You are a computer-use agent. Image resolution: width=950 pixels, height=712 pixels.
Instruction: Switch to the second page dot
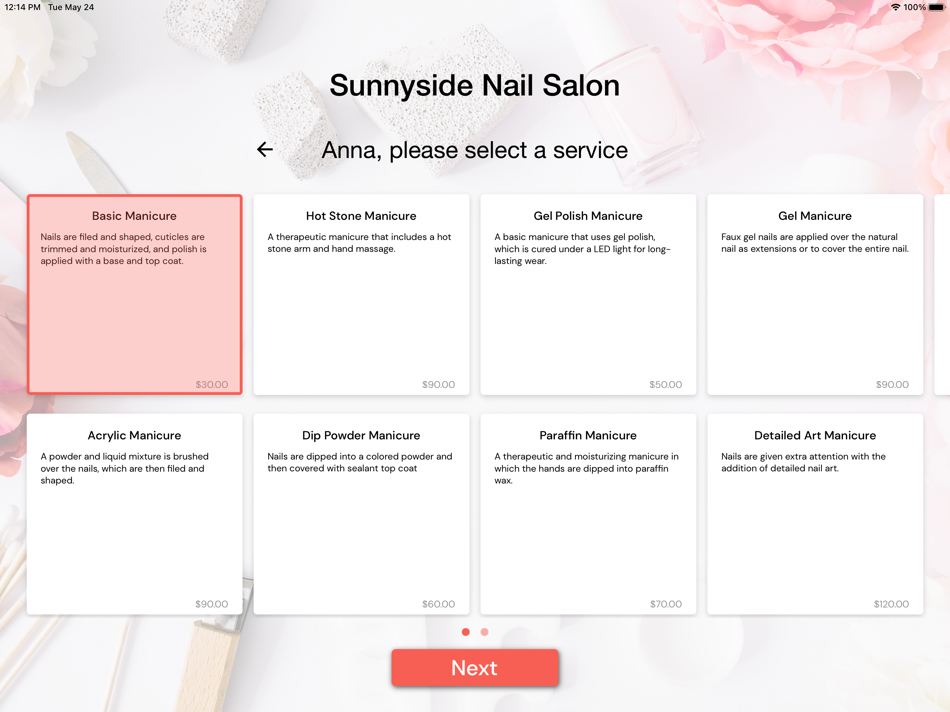pyautogui.click(x=484, y=632)
